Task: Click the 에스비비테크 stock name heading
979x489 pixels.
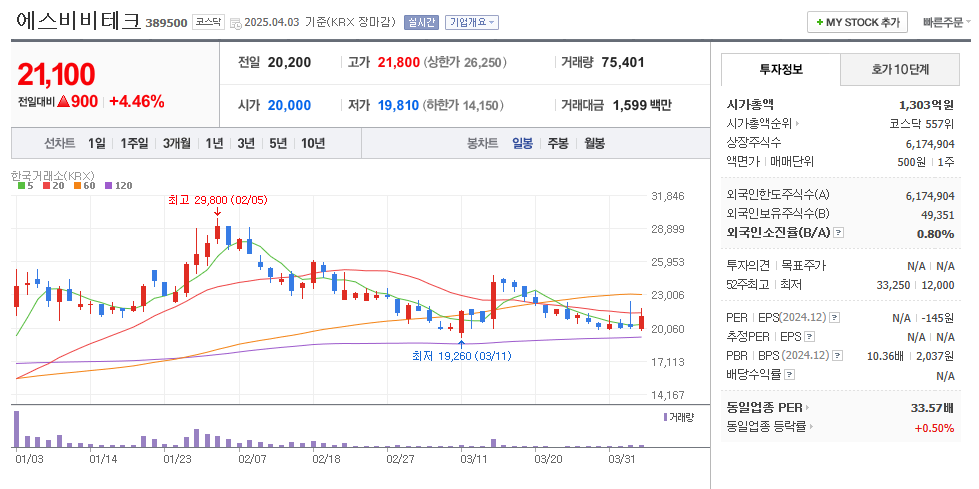Action: (x=79, y=21)
